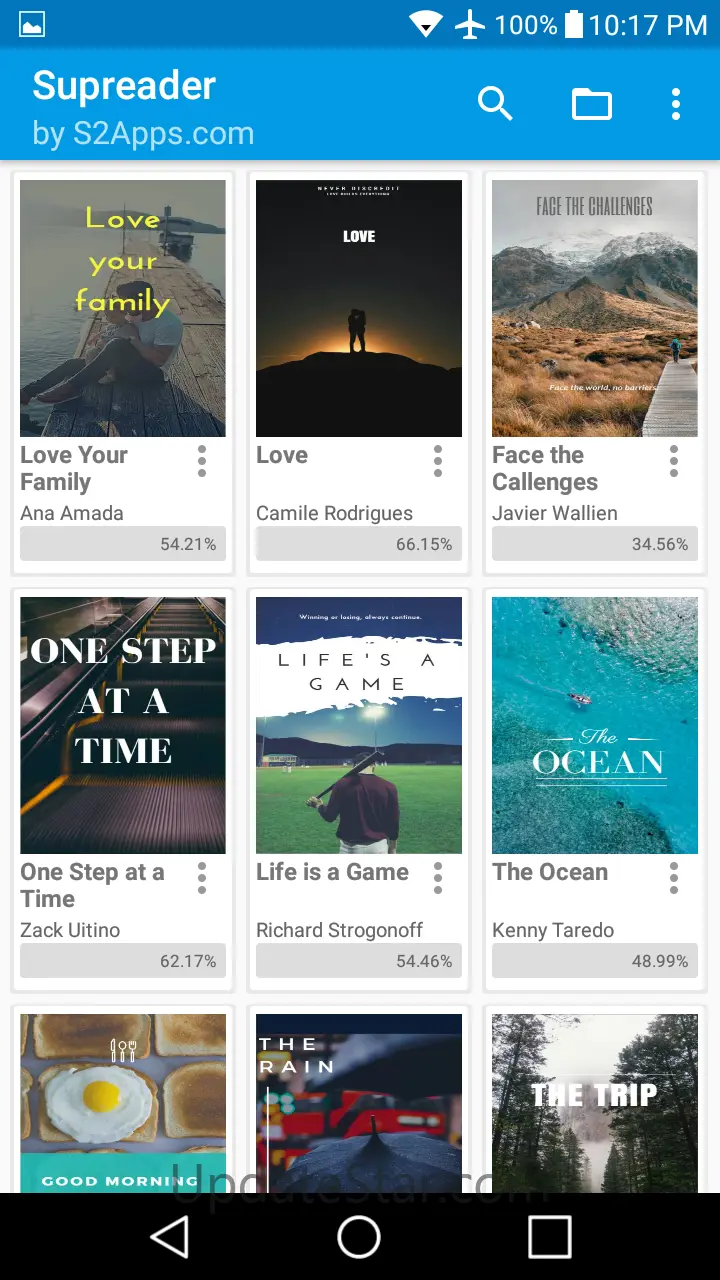Click the One Step at a Time title

pos(92,885)
